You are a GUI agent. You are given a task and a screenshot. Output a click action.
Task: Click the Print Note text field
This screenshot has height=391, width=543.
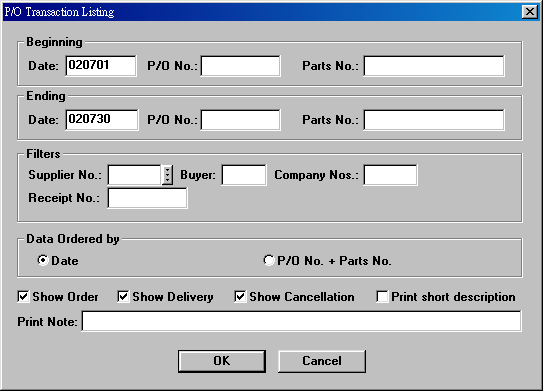pyautogui.click(x=301, y=321)
